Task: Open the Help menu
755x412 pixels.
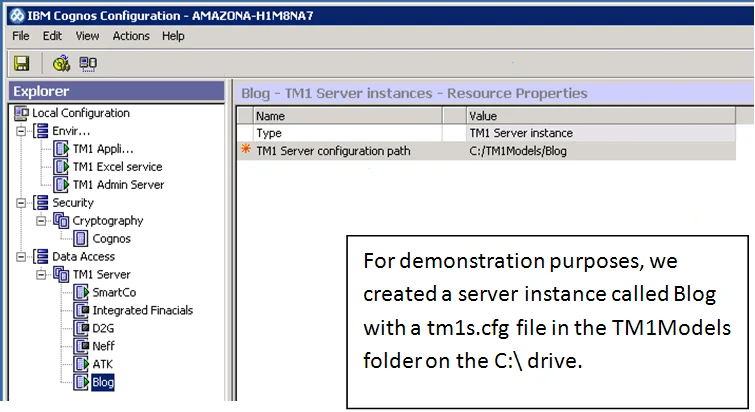Action: pos(173,36)
